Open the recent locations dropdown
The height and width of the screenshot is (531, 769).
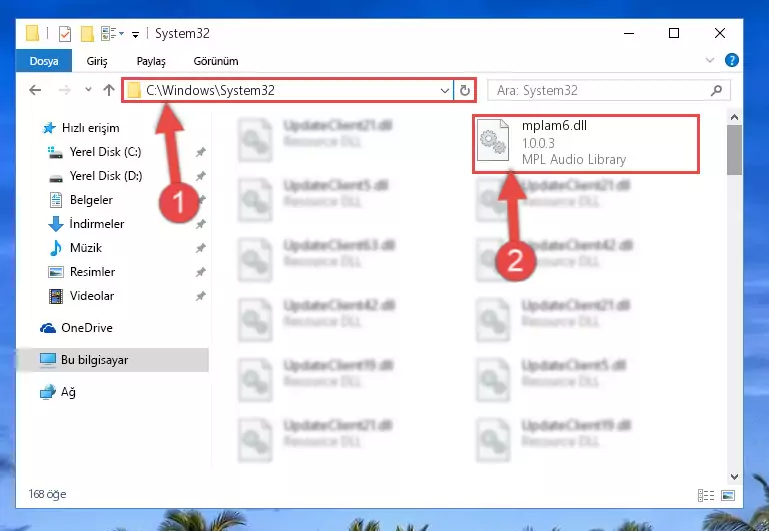point(88,90)
